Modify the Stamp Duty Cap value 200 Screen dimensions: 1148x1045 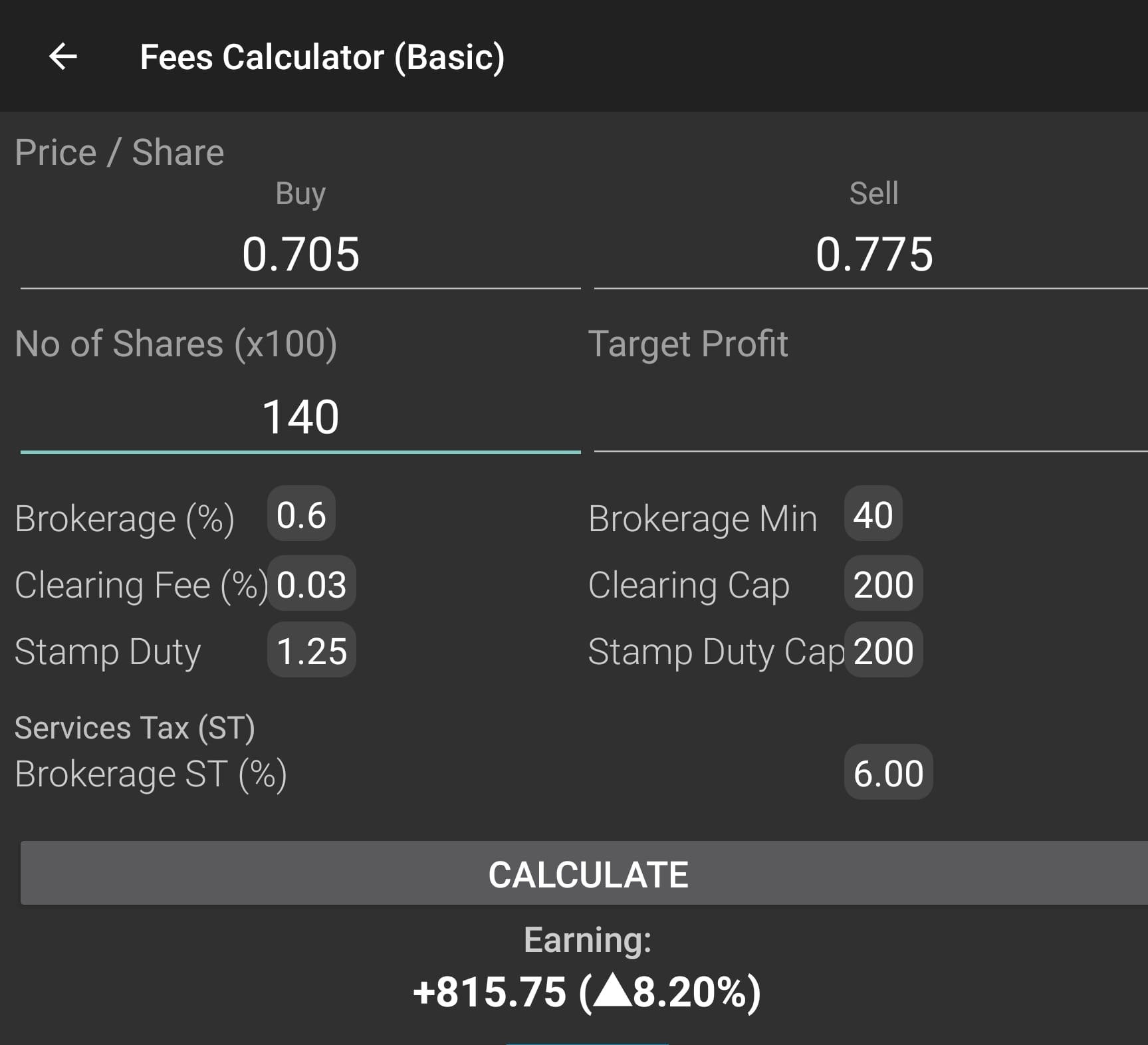883,651
